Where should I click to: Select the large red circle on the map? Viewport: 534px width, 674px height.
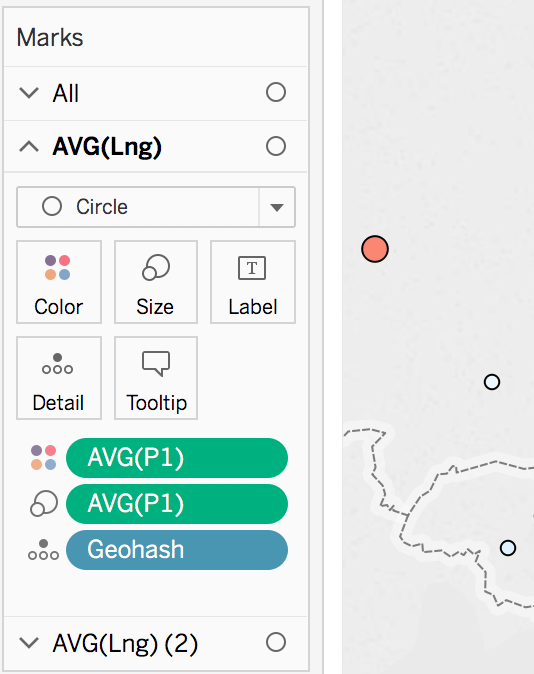375,249
